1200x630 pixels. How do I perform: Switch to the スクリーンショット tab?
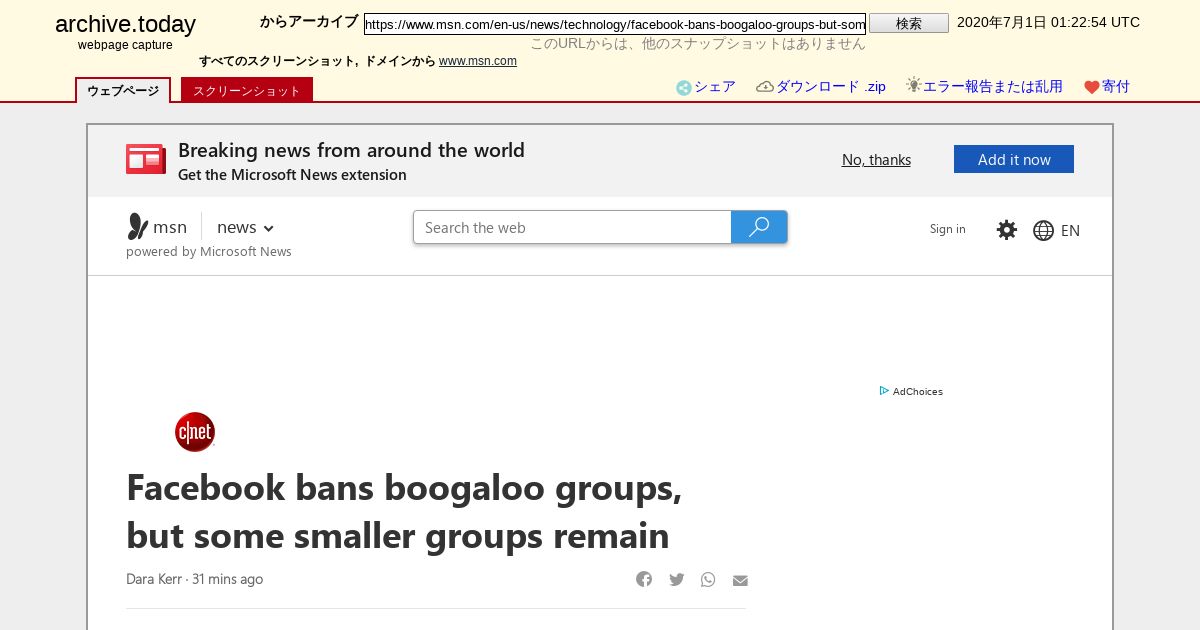point(247,90)
